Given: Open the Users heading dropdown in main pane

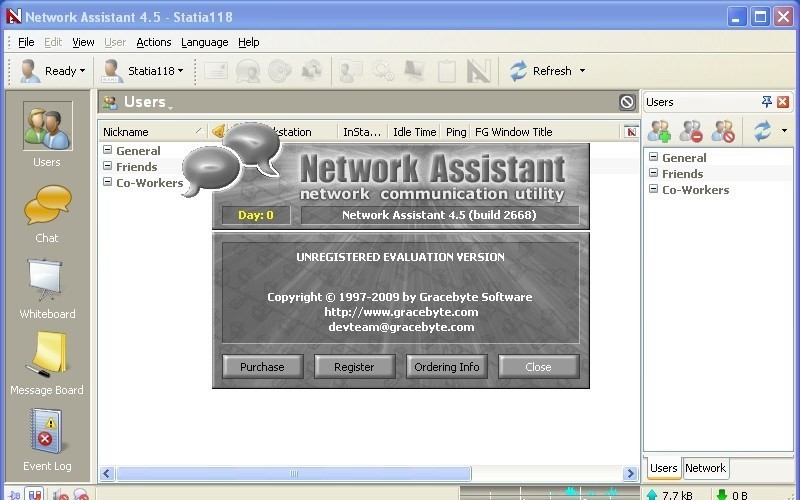Looking at the screenshot, I should point(170,107).
